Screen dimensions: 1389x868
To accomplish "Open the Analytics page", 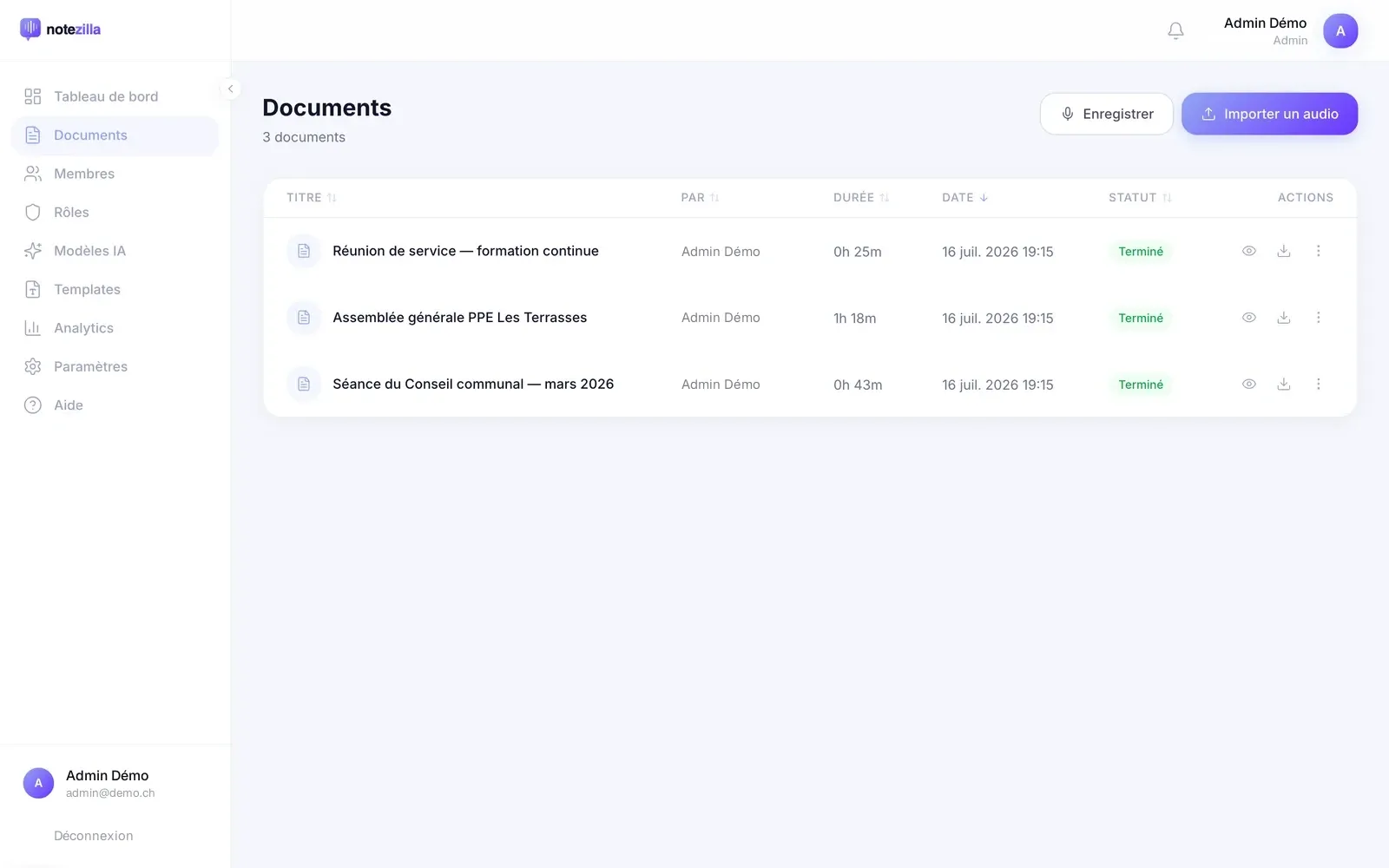I will [115, 328].
